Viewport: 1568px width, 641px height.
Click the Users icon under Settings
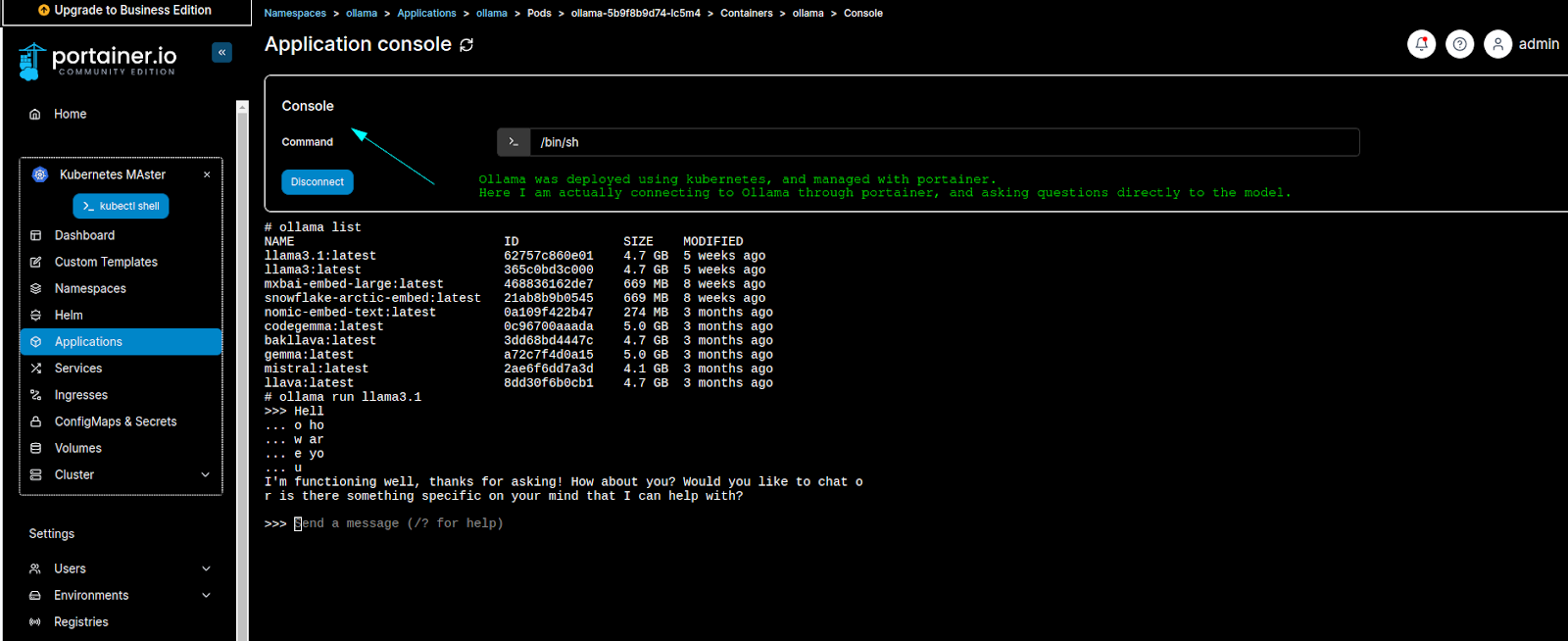(35, 568)
